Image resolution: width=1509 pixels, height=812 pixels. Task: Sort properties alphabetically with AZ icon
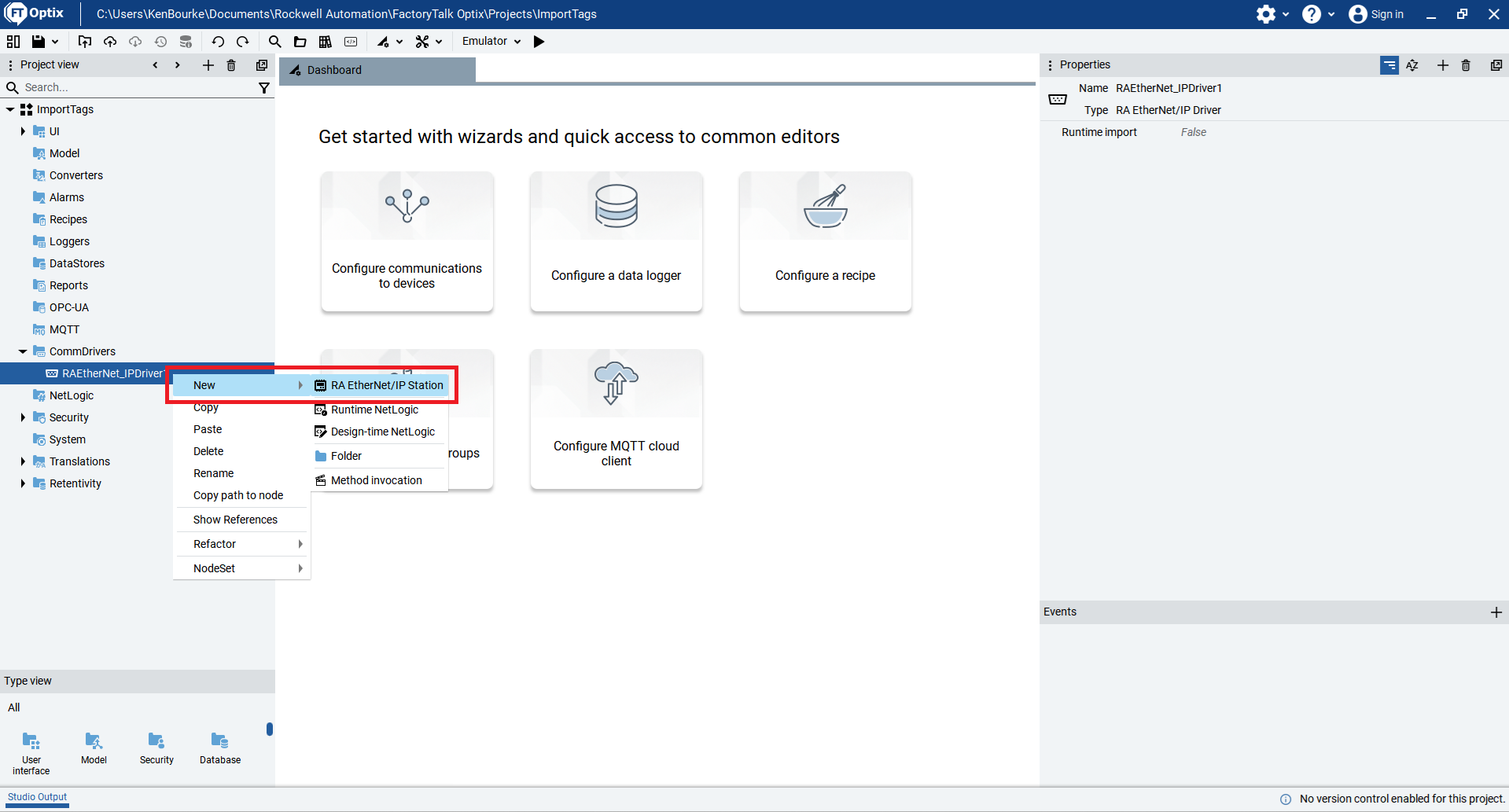coord(1412,65)
